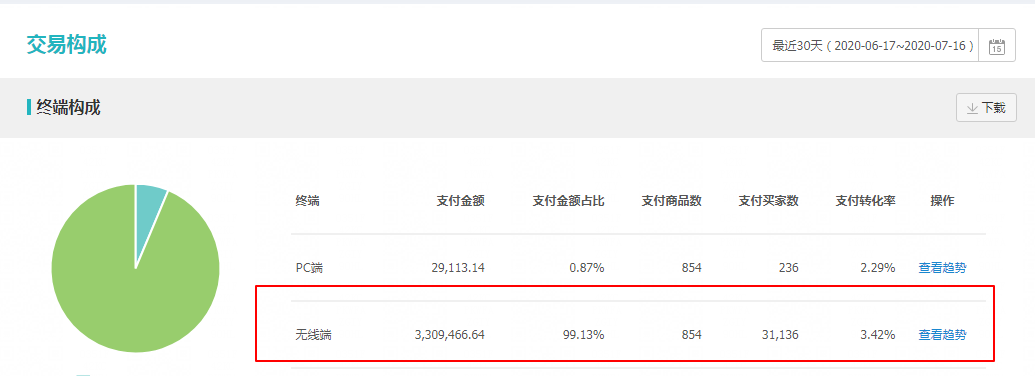Click the 支付金额 column header
Viewport: 1035px width, 376px height.
(461, 201)
